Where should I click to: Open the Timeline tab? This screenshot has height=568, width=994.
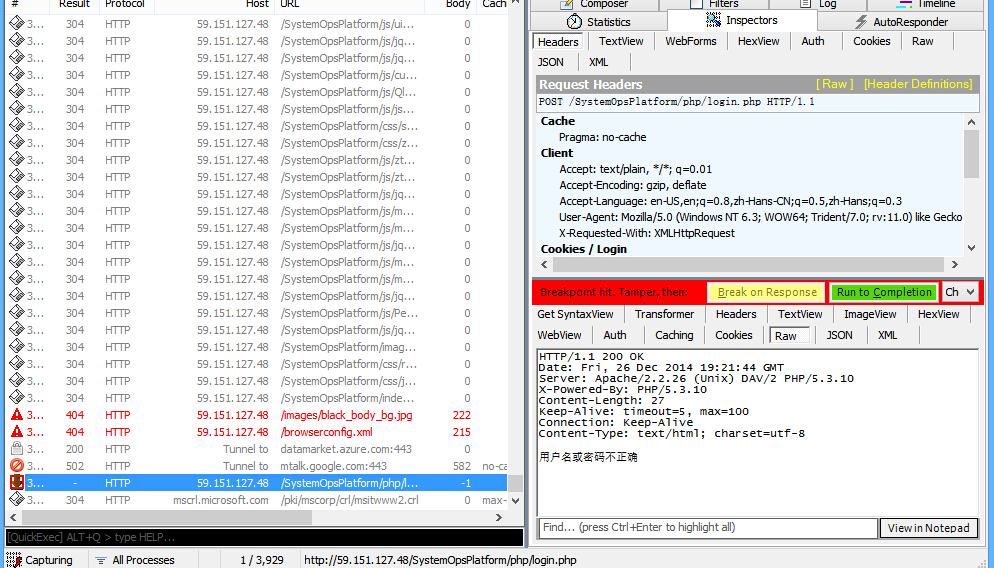pos(926,4)
